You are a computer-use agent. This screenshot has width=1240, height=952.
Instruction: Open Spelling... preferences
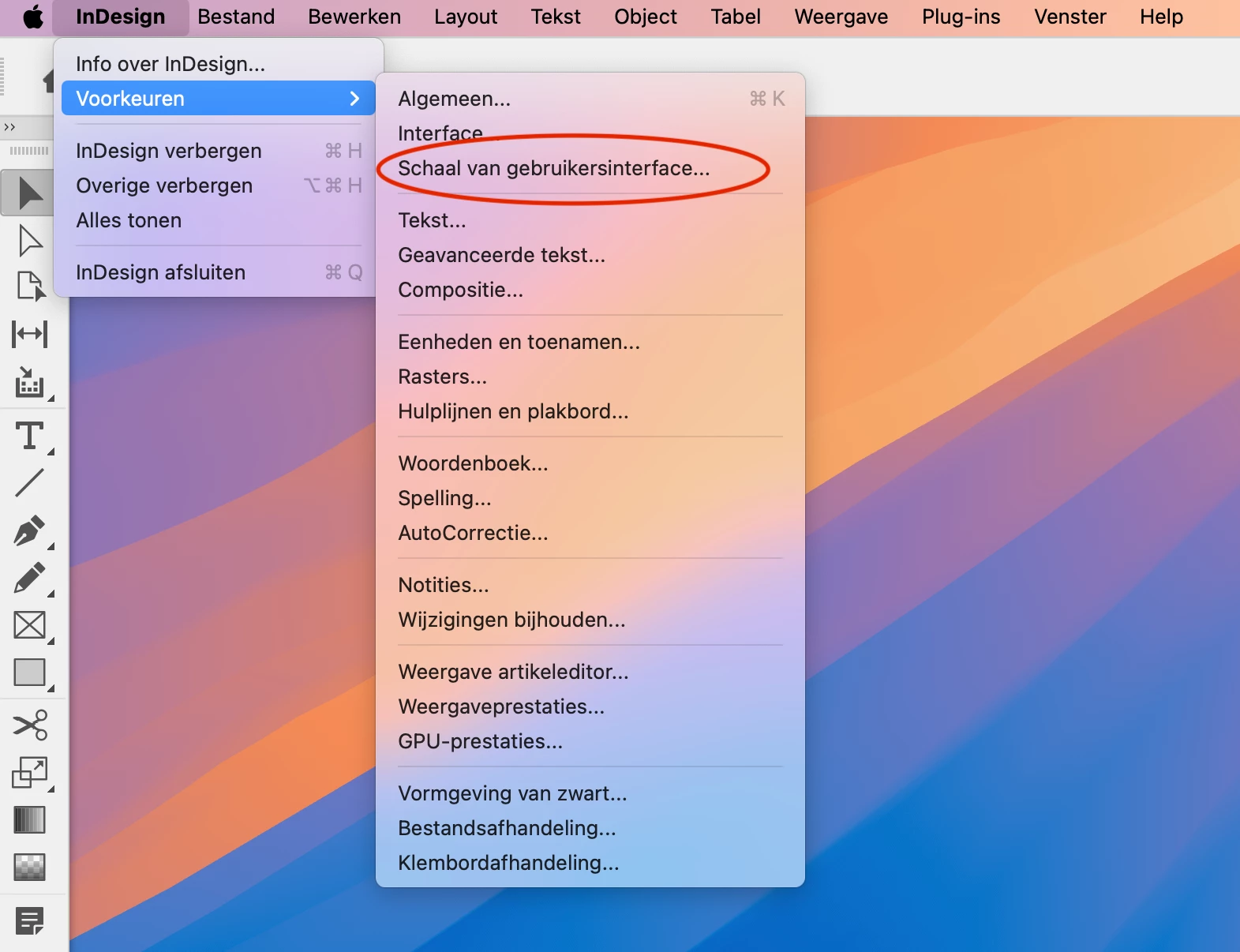click(x=590, y=498)
